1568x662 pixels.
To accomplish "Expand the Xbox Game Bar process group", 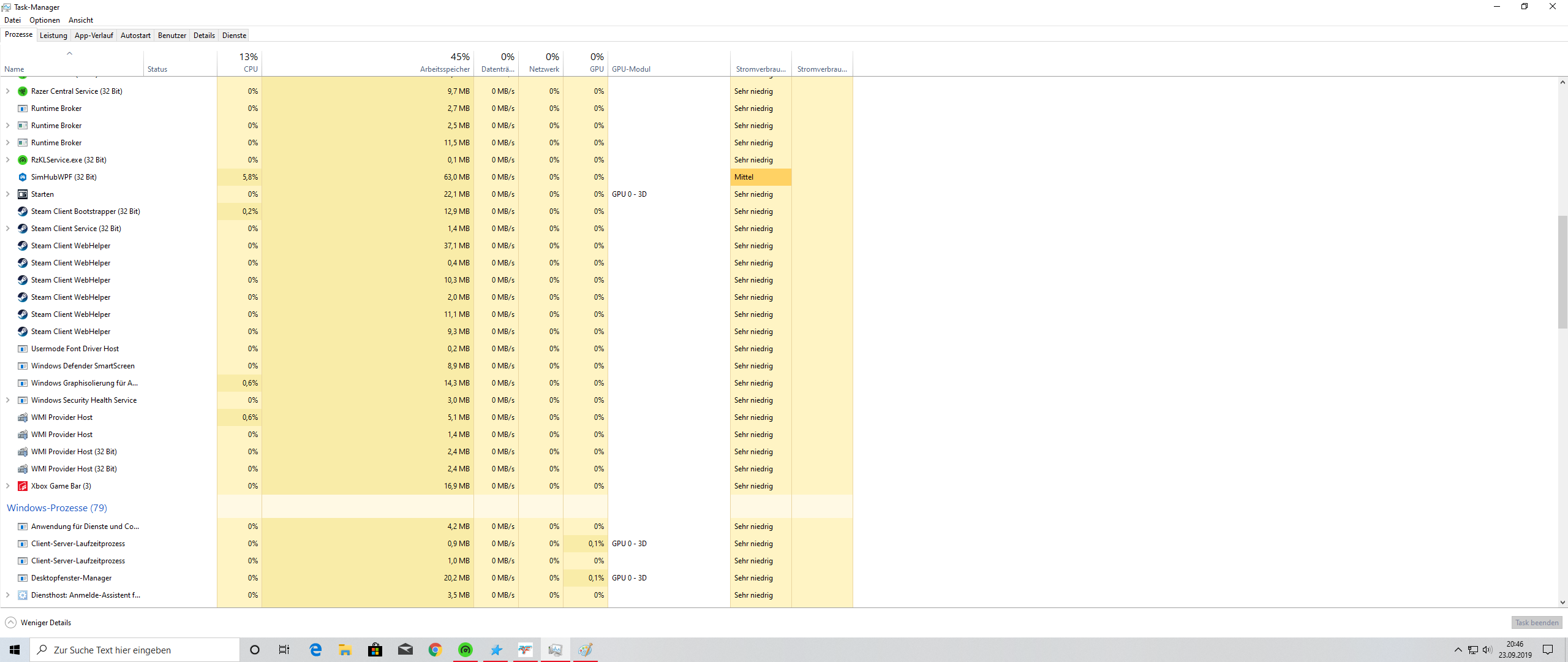I will pos(7,486).
